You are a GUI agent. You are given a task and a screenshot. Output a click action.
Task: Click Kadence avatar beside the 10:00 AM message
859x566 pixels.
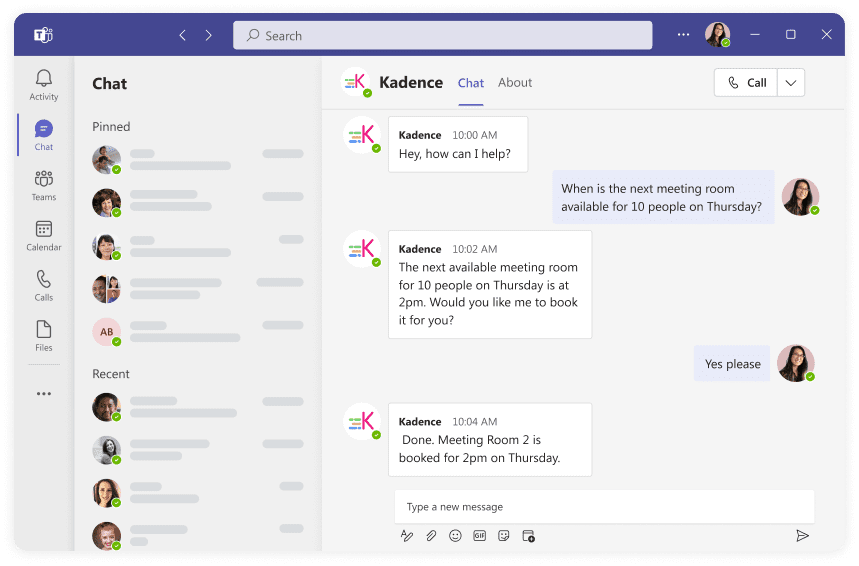click(362, 135)
